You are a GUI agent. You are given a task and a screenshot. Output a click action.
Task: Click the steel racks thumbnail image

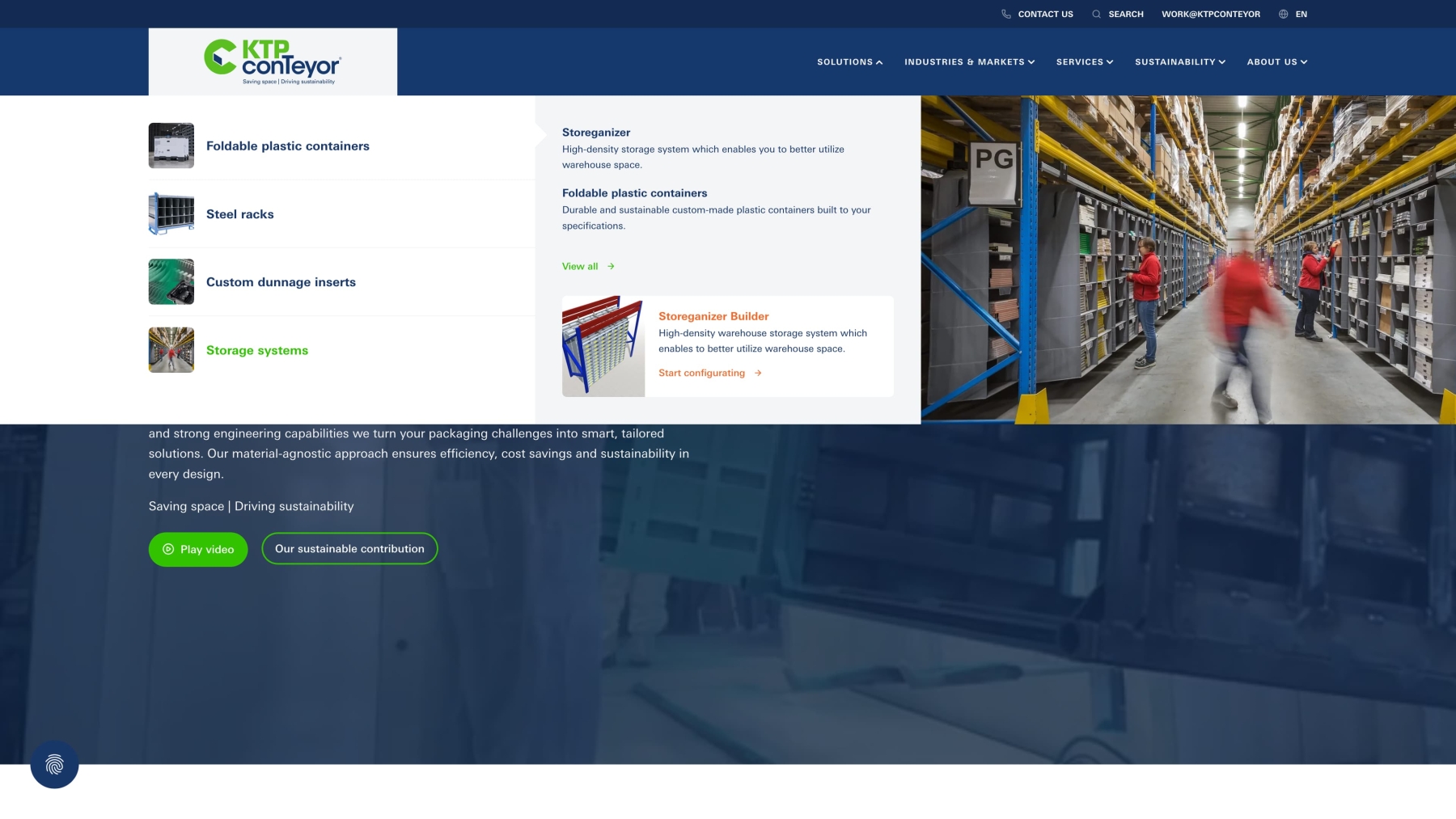coord(171,213)
